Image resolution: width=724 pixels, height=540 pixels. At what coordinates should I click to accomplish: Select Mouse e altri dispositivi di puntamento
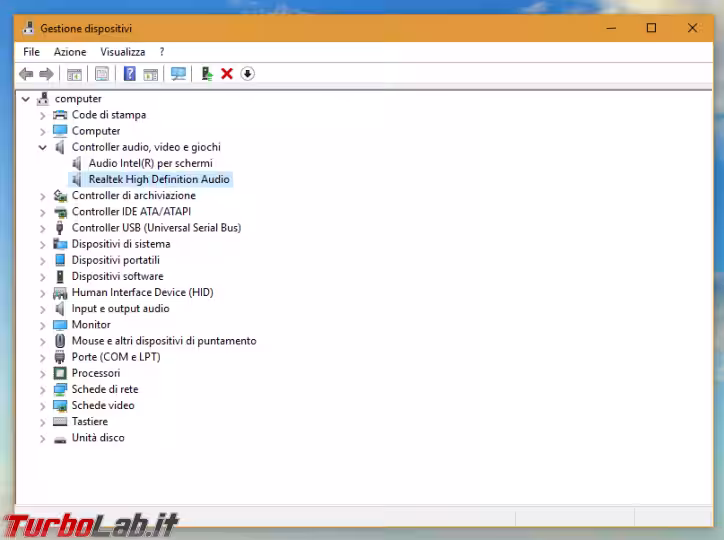click(x=164, y=341)
